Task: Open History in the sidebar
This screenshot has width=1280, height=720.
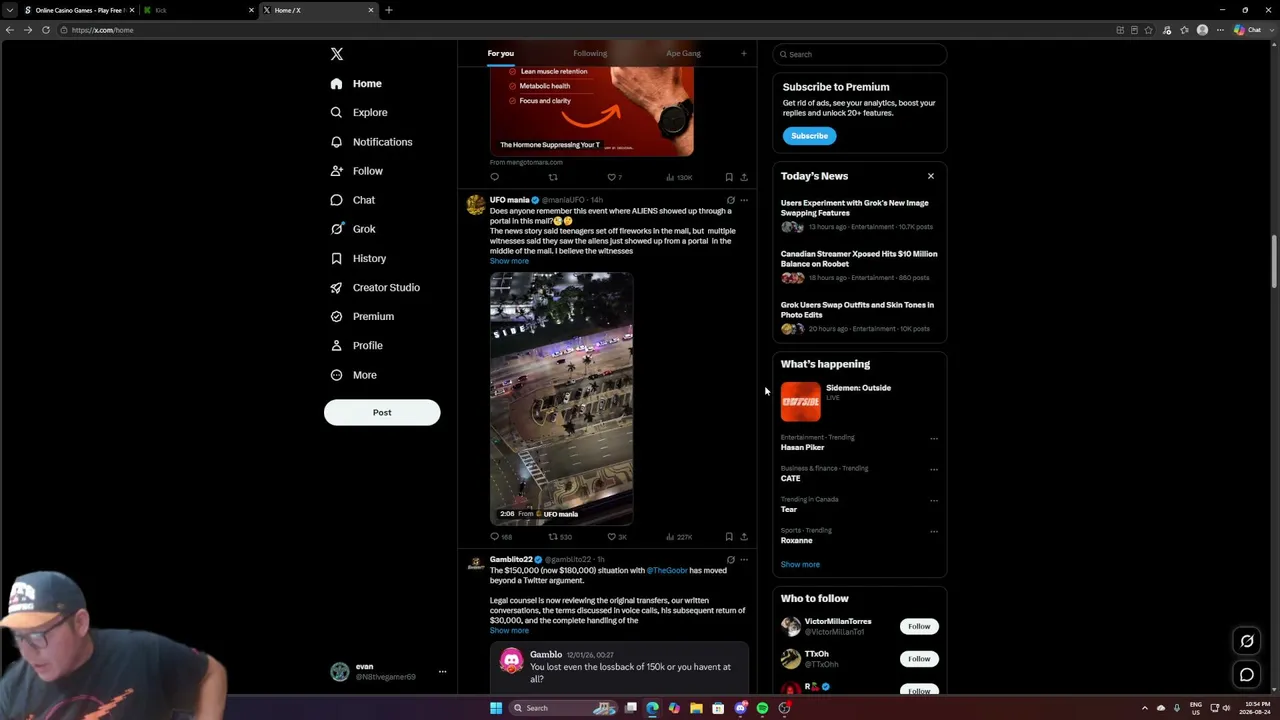Action: (x=358, y=258)
